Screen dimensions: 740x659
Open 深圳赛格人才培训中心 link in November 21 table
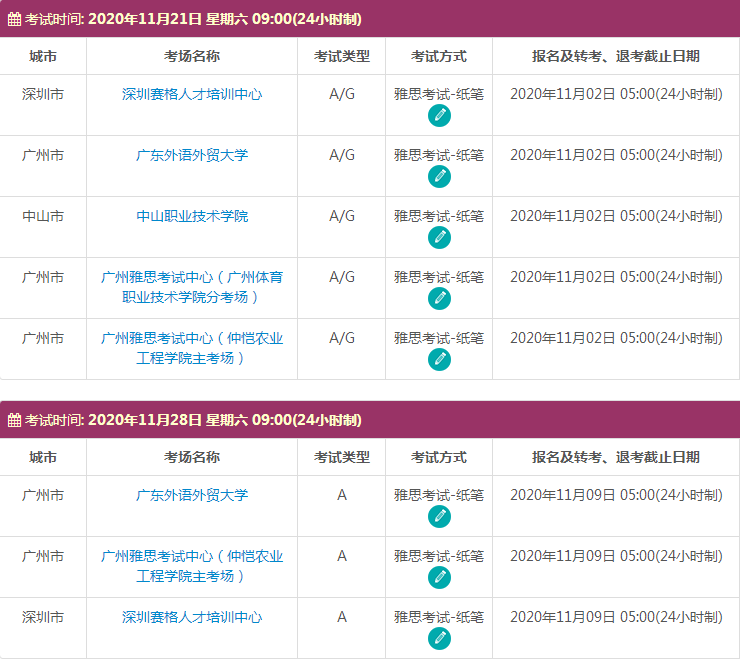pos(192,94)
